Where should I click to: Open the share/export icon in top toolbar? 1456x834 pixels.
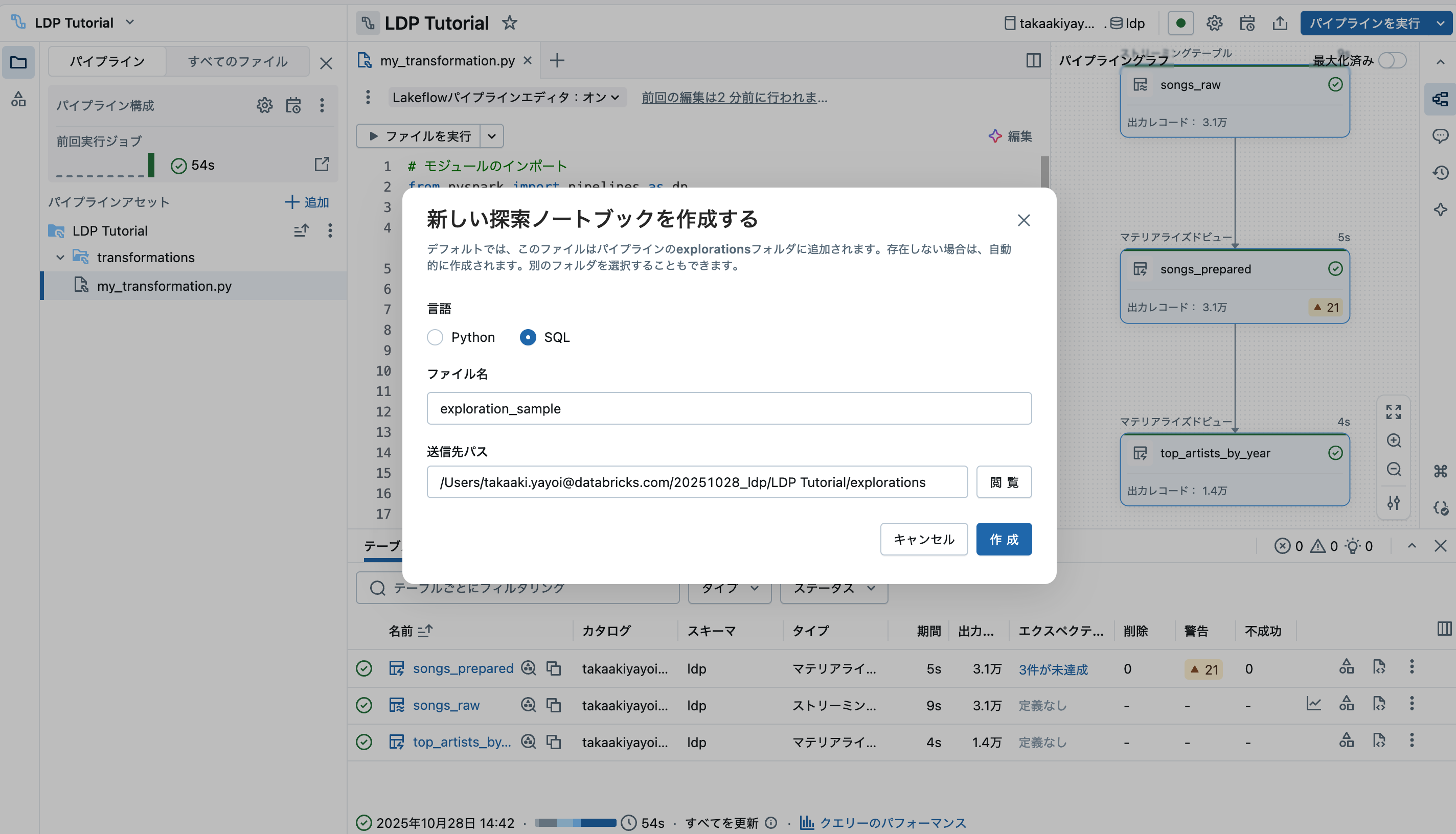[1280, 24]
